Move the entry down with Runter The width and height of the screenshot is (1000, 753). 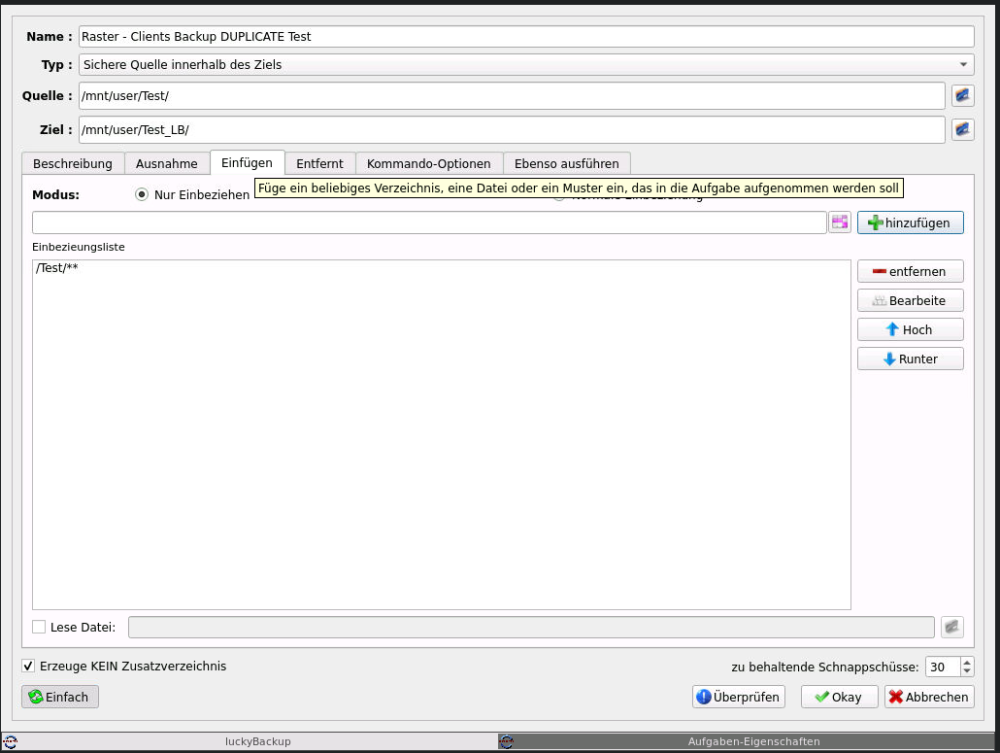[x=910, y=359]
